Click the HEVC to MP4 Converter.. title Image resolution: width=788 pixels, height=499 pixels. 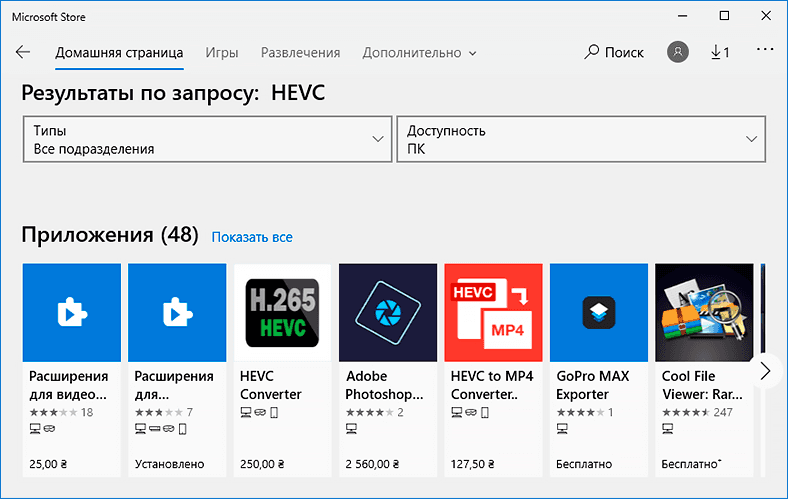click(x=491, y=385)
